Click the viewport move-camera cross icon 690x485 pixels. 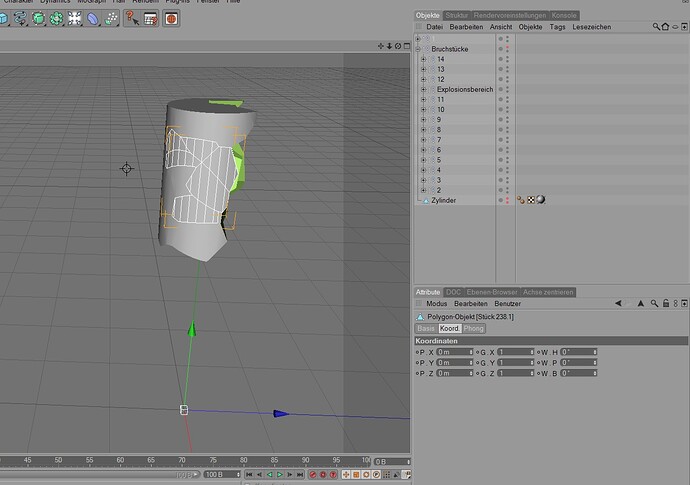[x=381, y=46]
